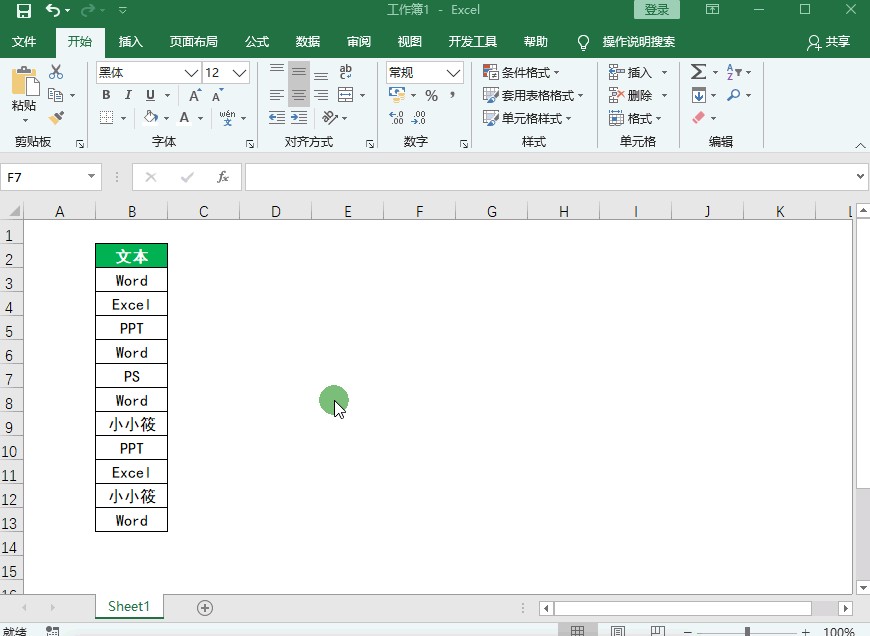Click the Insert Function fx icon
Screen dimensions: 870x636
tap(223, 177)
